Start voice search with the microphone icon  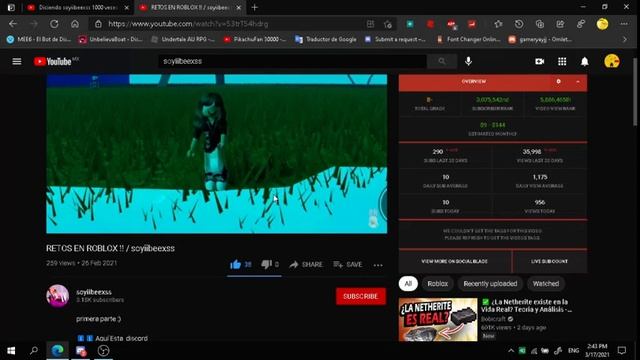click(x=468, y=61)
